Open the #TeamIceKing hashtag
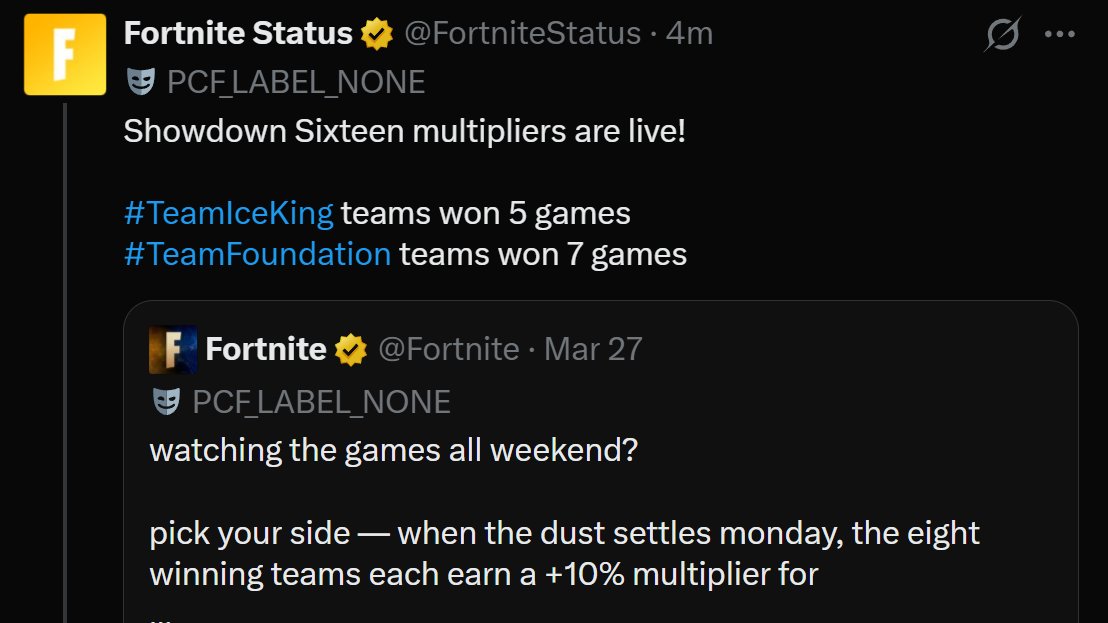This screenshot has height=623, width=1108. pos(227,213)
